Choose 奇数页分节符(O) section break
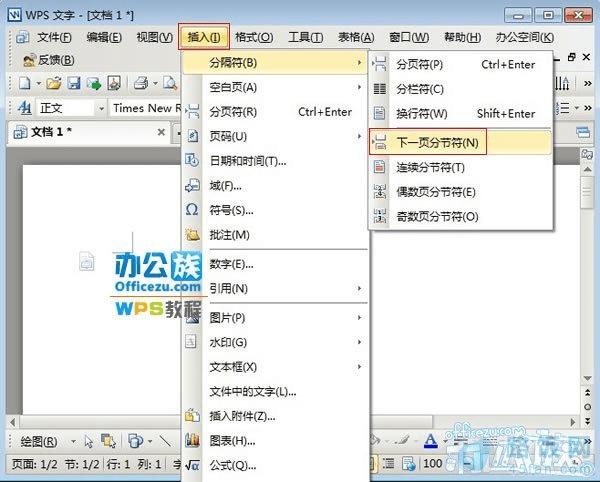This screenshot has width=600, height=482. pos(461,217)
